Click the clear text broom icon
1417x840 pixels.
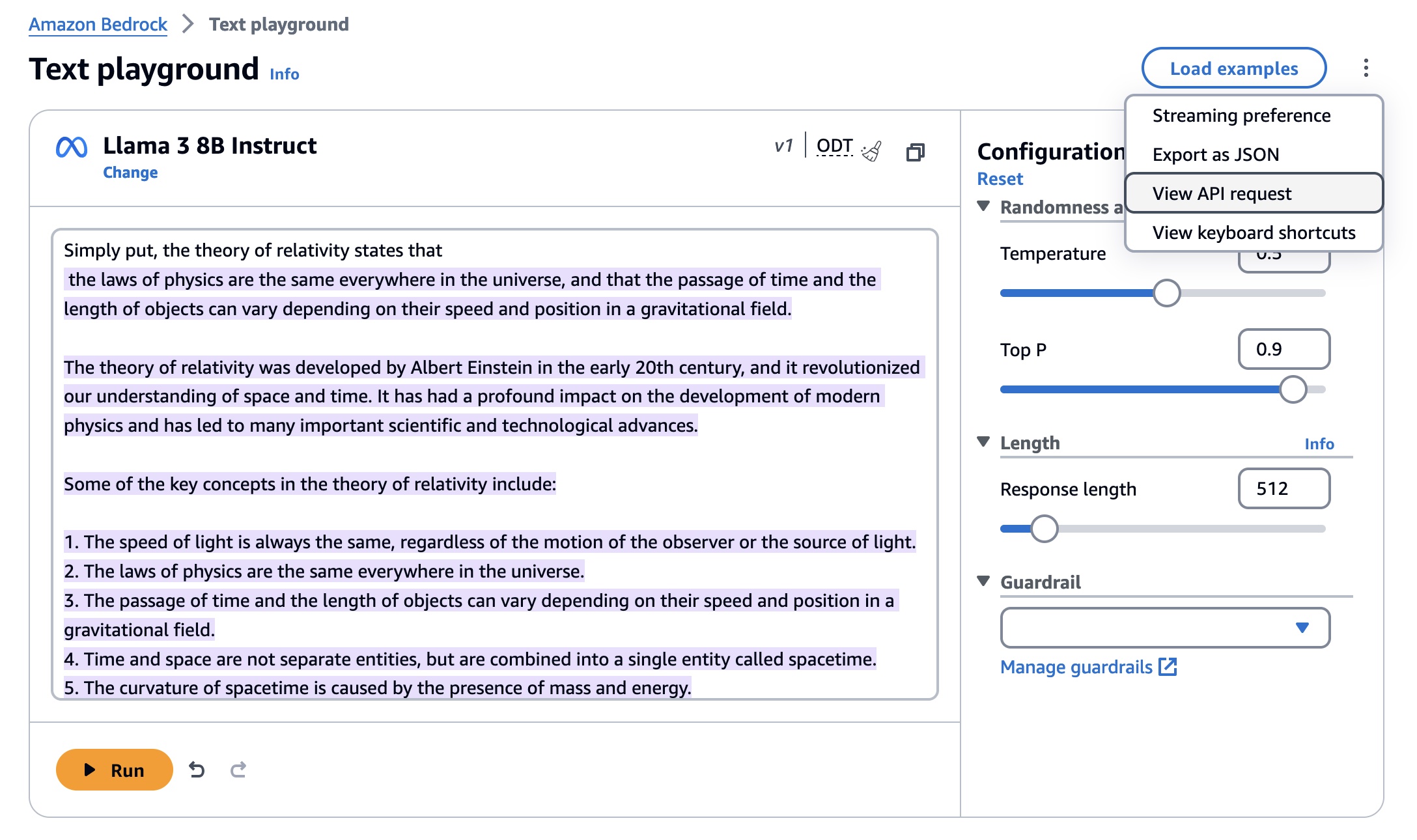click(x=871, y=151)
